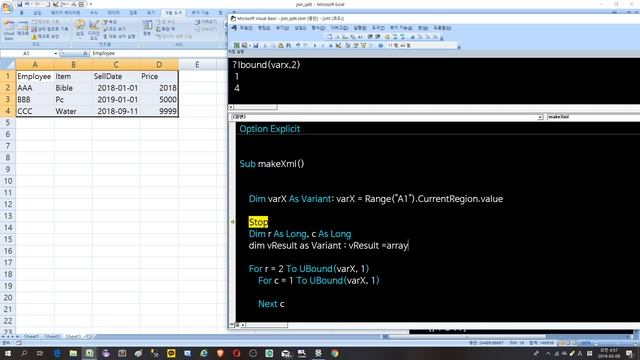Screen dimensions: 640x360
Task: Select cell with price 9999
Action: 159,111
